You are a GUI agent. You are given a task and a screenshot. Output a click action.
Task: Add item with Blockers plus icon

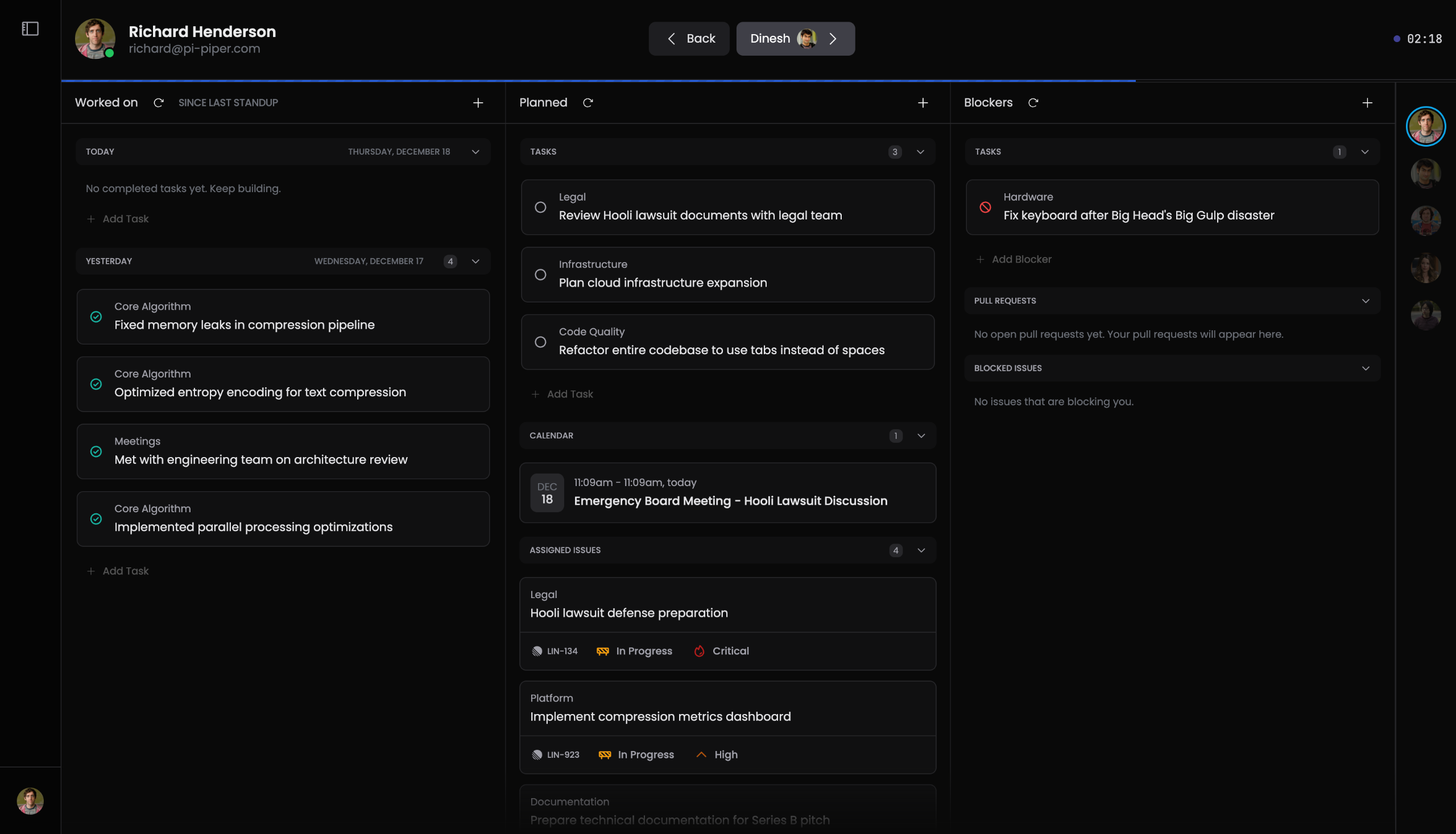click(1368, 102)
